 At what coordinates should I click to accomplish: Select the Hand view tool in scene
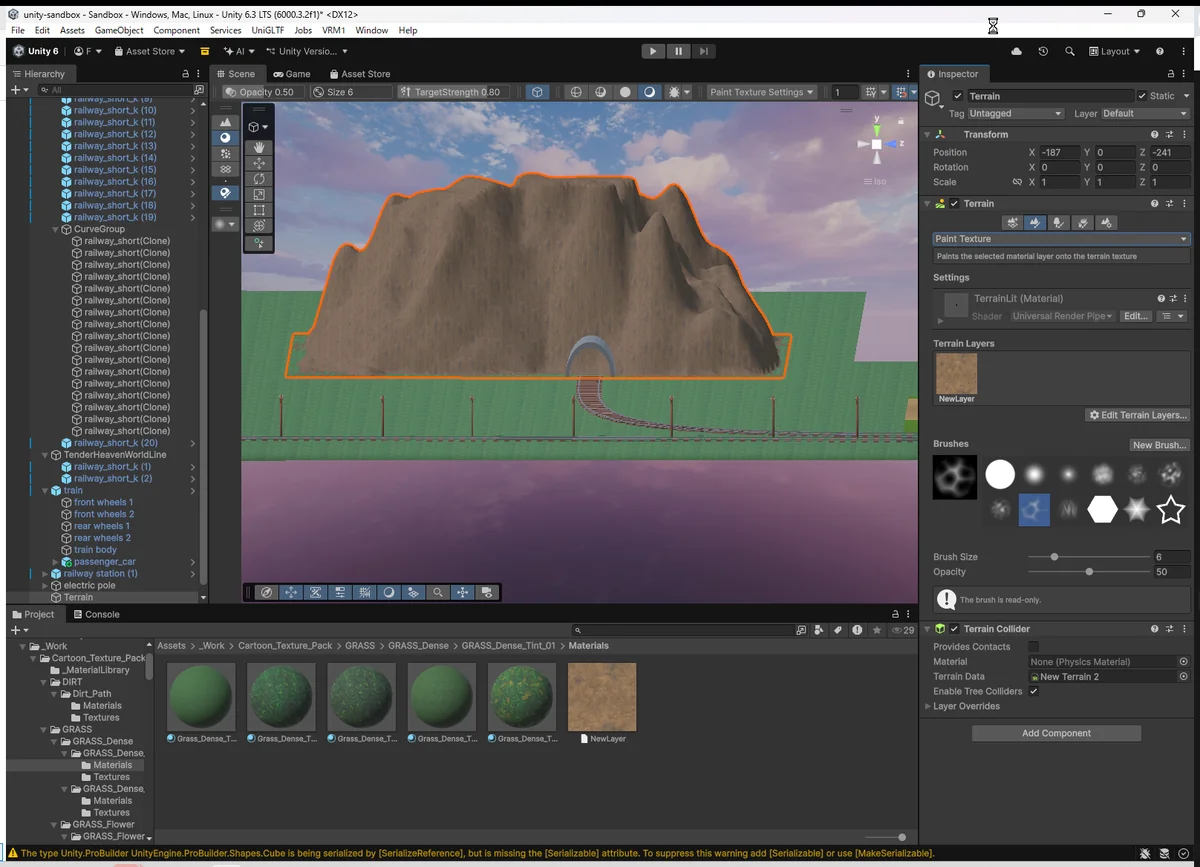click(259, 147)
